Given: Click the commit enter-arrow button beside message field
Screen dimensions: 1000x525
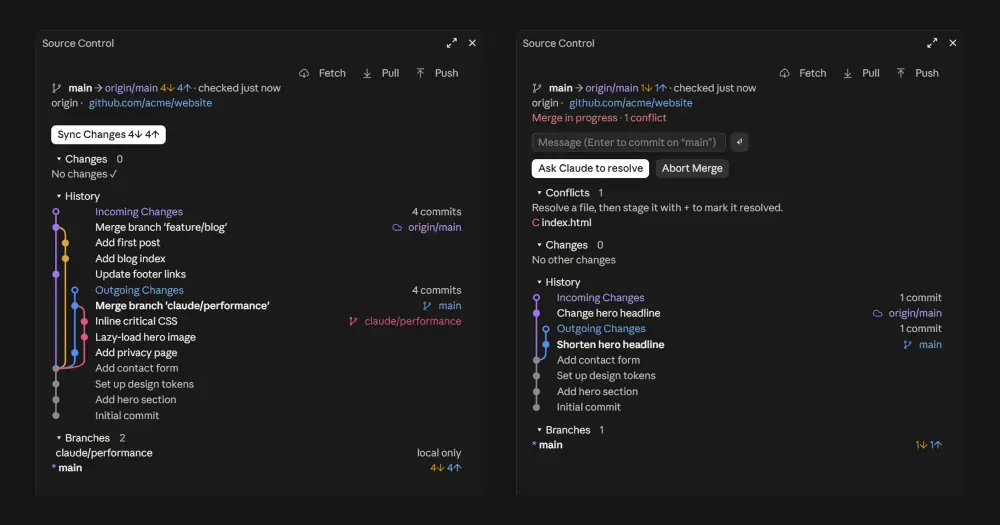Looking at the screenshot, I should coord(740,142).
